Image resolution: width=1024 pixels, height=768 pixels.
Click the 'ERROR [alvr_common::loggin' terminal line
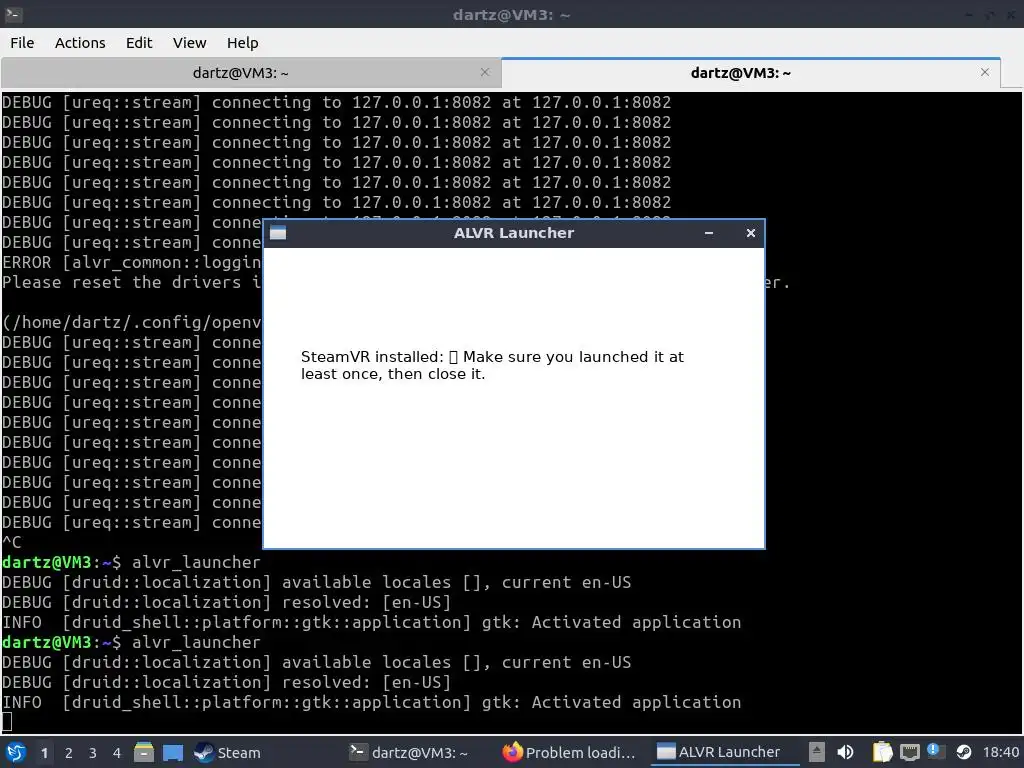point(131,263)
